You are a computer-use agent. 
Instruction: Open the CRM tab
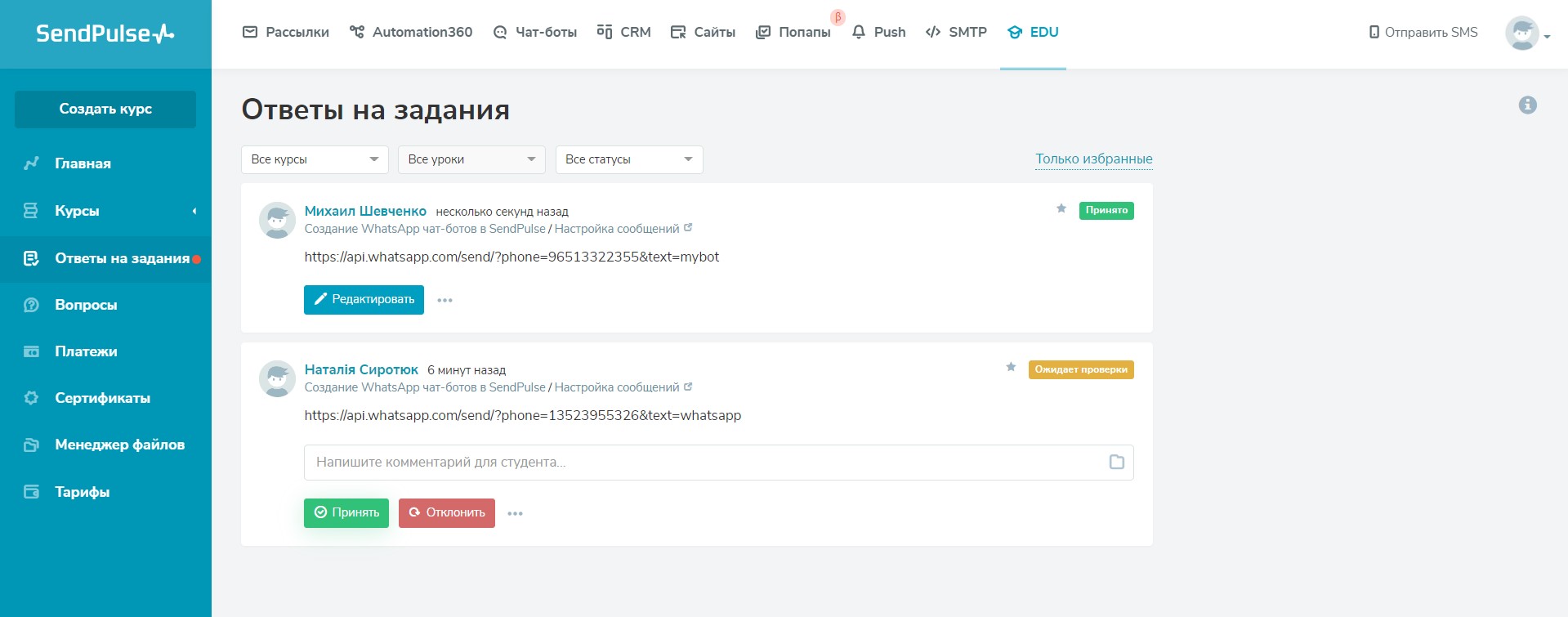tap(623, 33)
